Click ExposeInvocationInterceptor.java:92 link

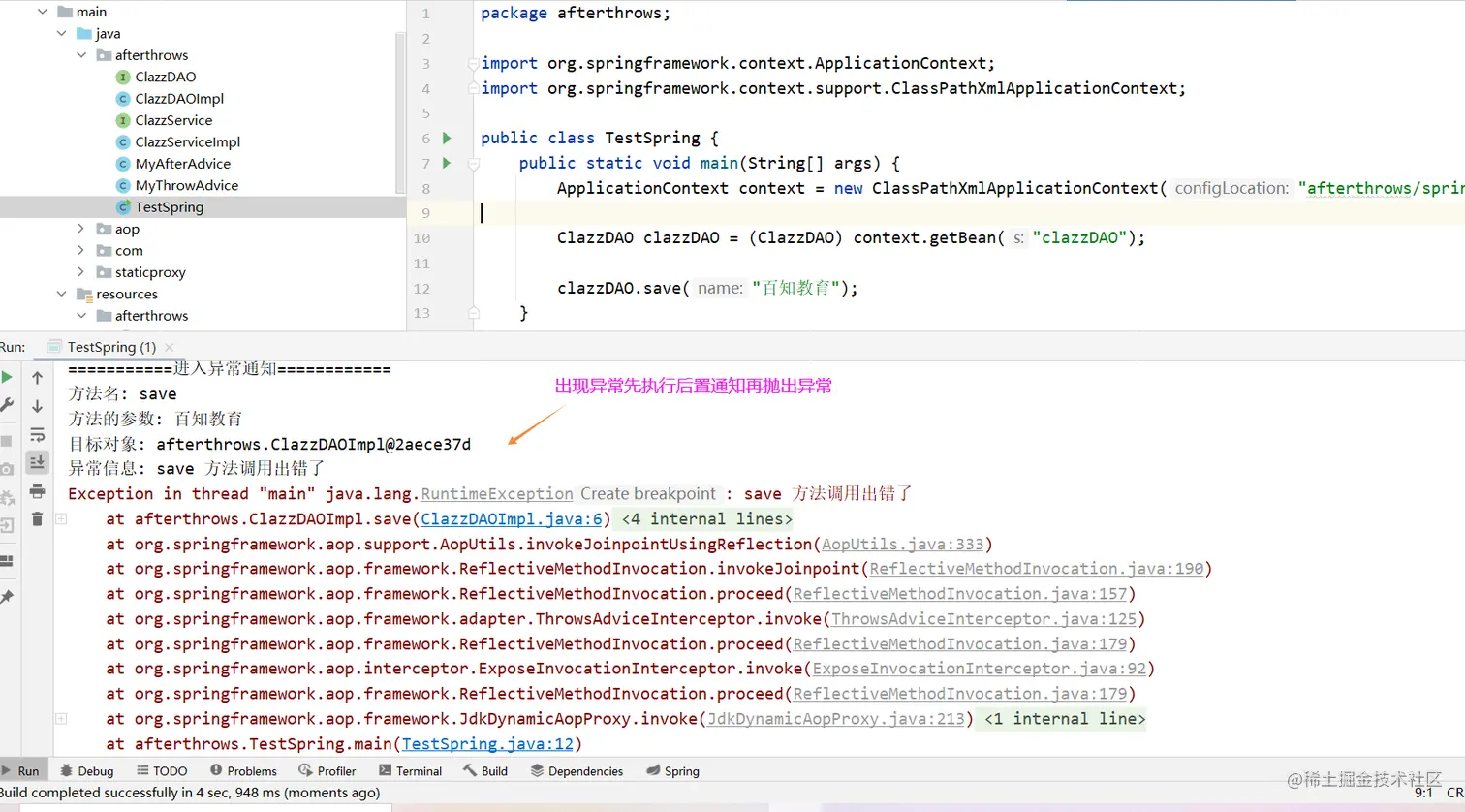pyautogui.click(x=979, y=669)
